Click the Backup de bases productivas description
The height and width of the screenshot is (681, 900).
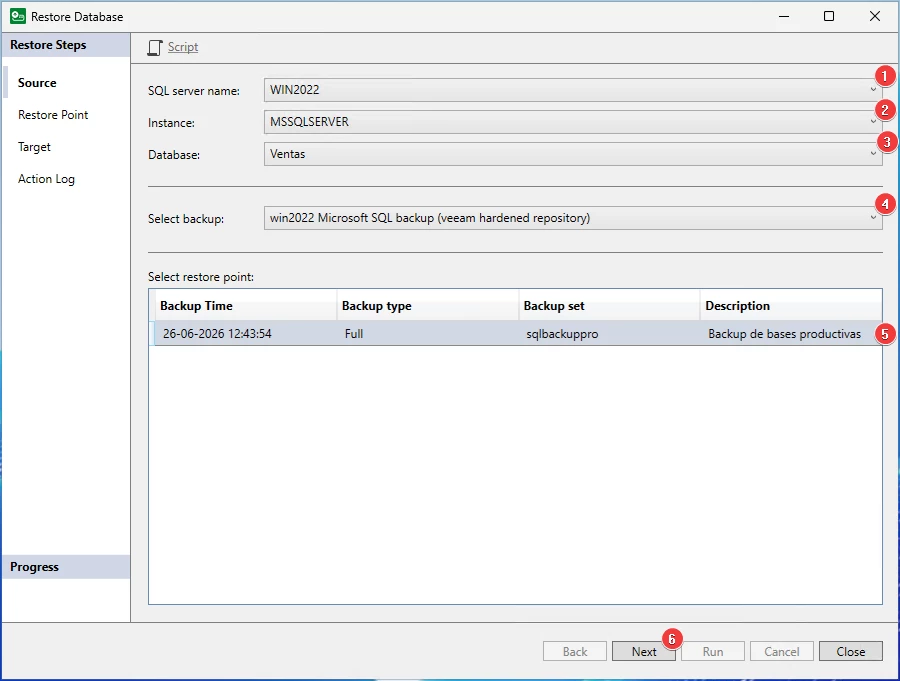[784, 334]
